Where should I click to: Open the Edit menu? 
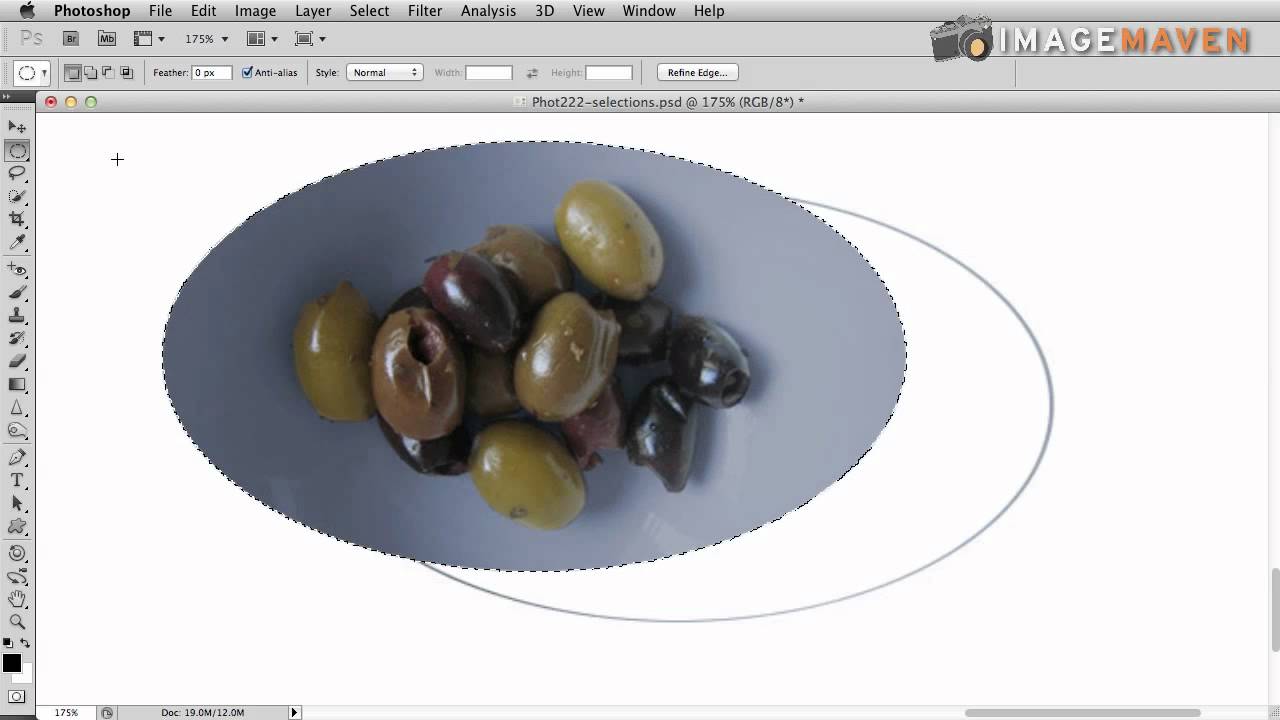(x=204, y=11)
